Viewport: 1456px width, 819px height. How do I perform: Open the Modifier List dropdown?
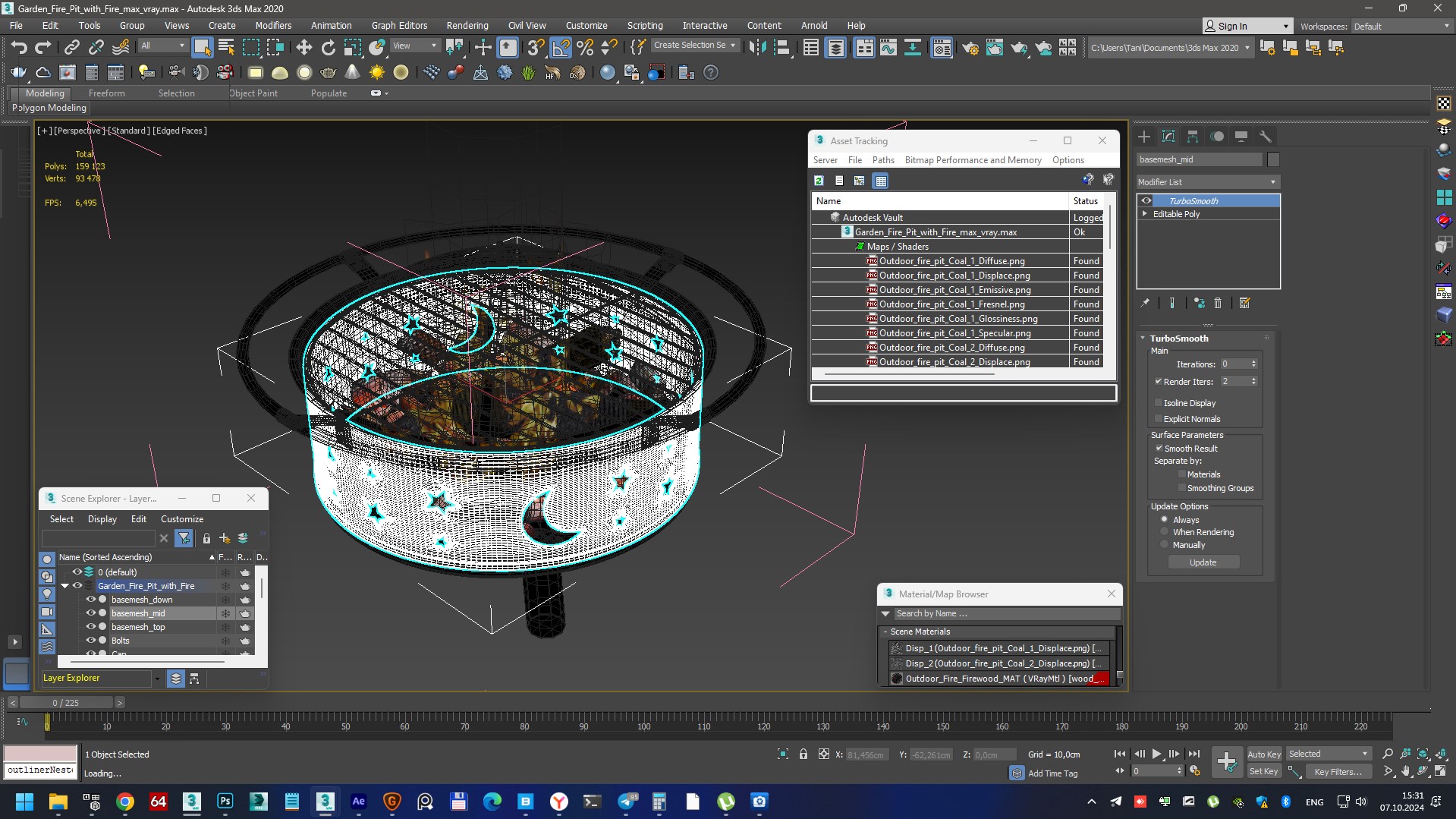point(1208,182)
